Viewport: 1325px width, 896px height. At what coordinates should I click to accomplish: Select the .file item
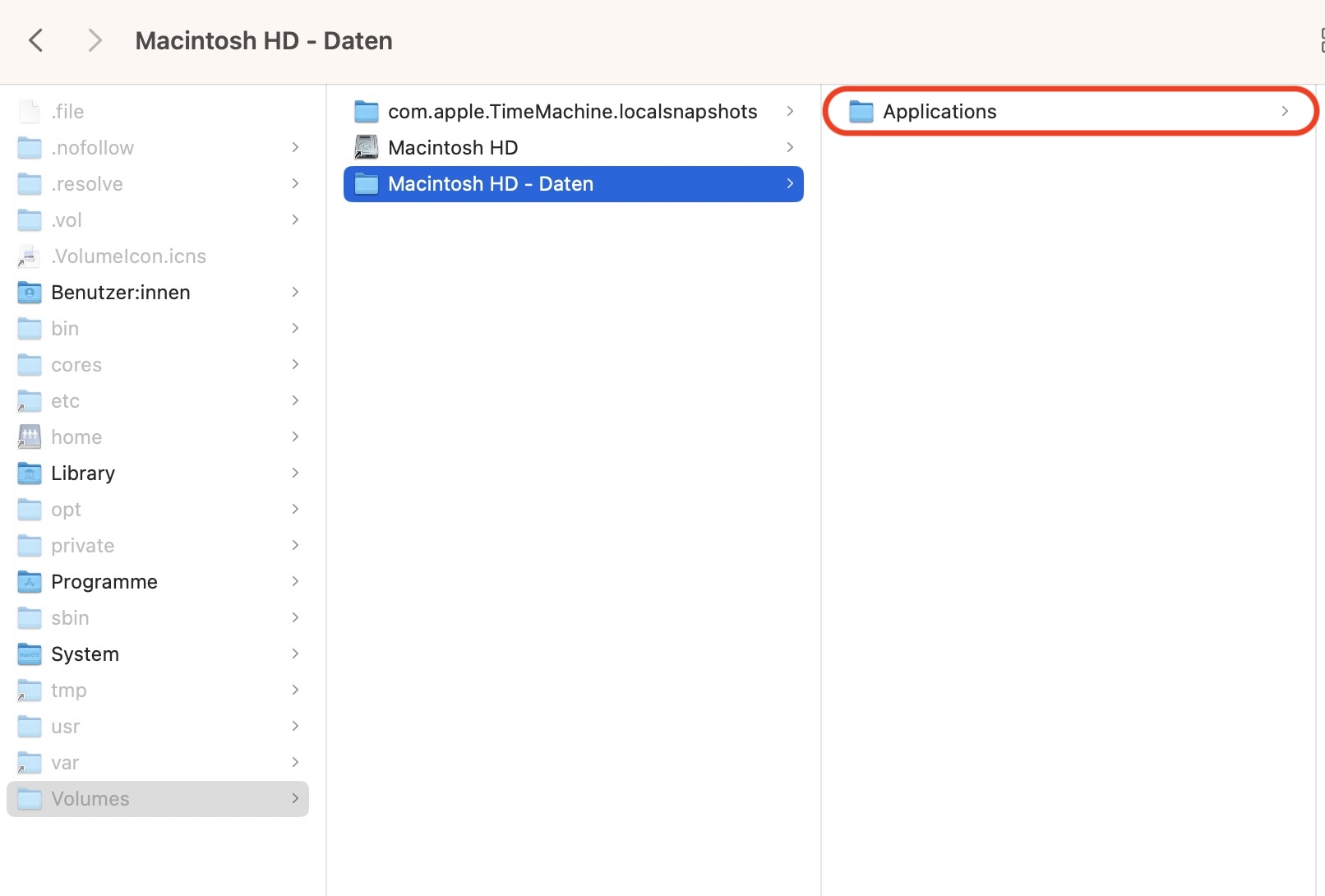(67, 112)
